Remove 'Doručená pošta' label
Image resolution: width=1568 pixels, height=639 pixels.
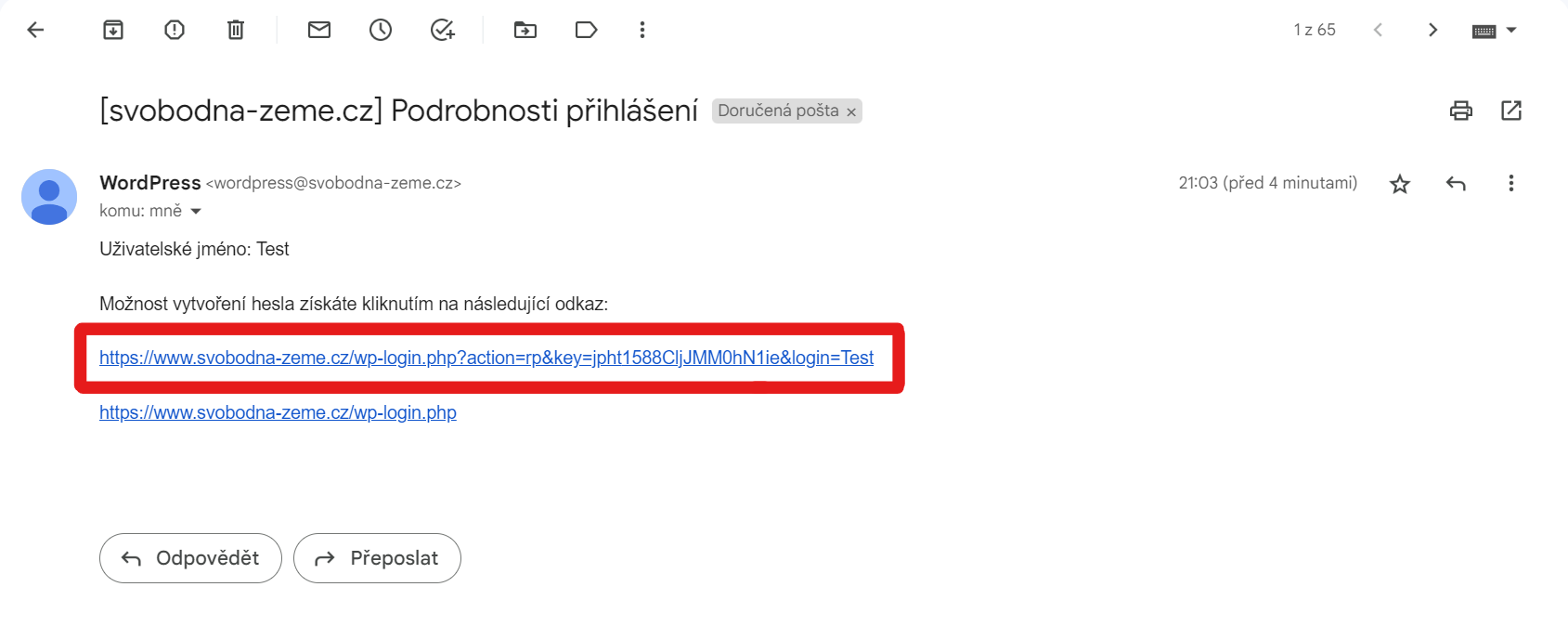(851, 111)
